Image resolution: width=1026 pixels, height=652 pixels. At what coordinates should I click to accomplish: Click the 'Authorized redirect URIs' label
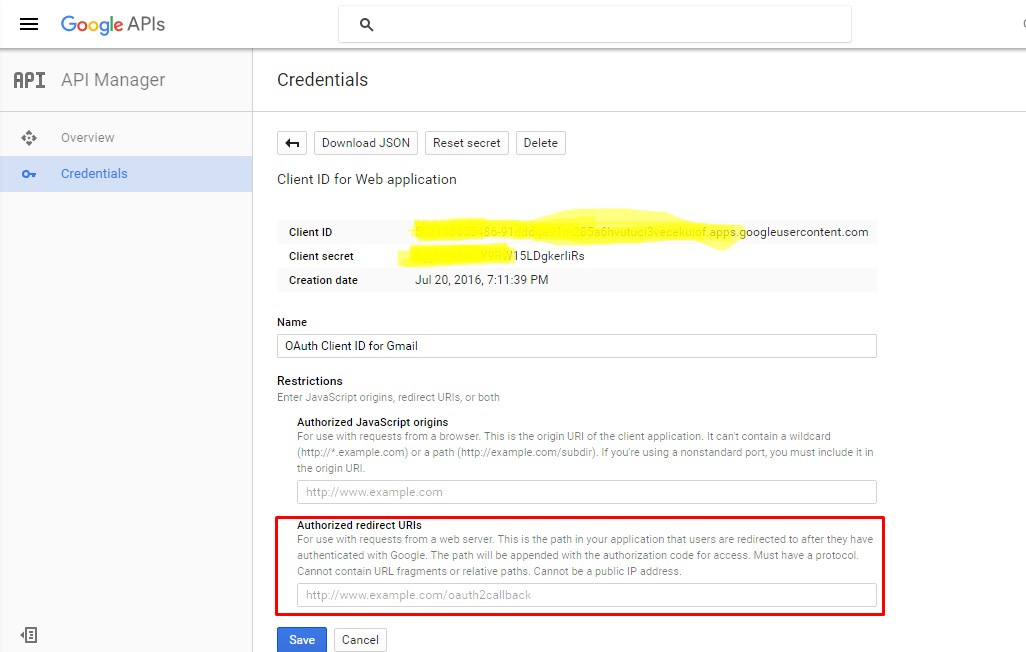click(x=359, y=525)
